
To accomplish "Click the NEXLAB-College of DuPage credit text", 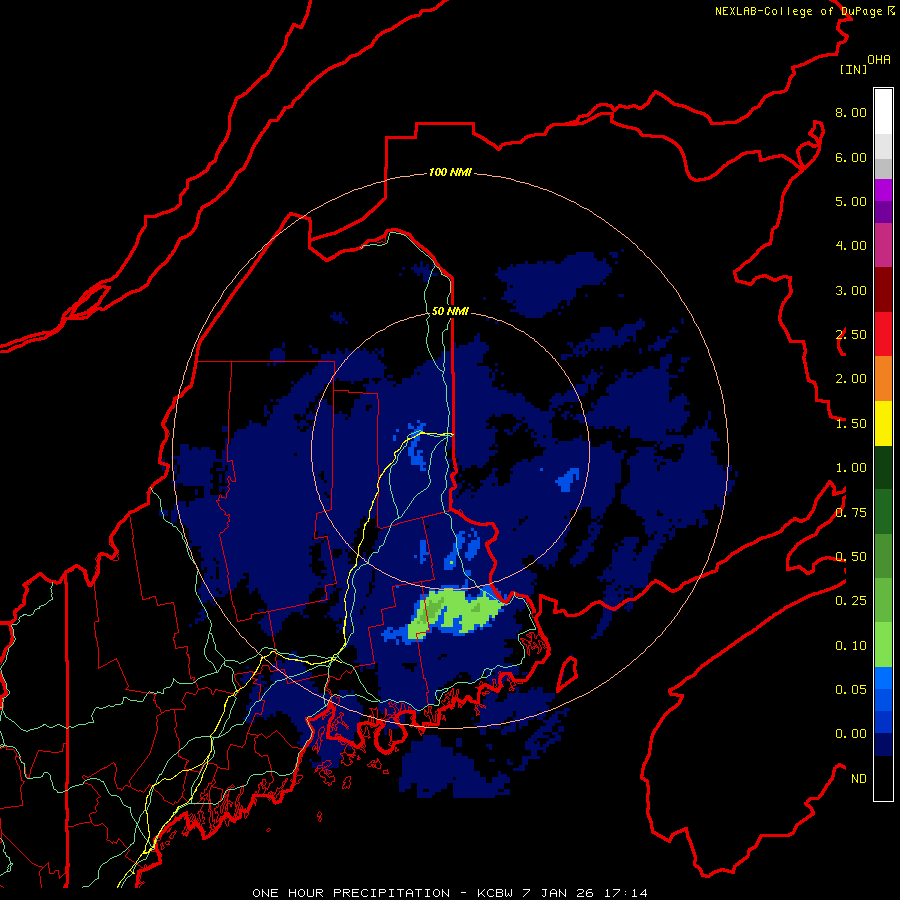I will pos(804,11).
